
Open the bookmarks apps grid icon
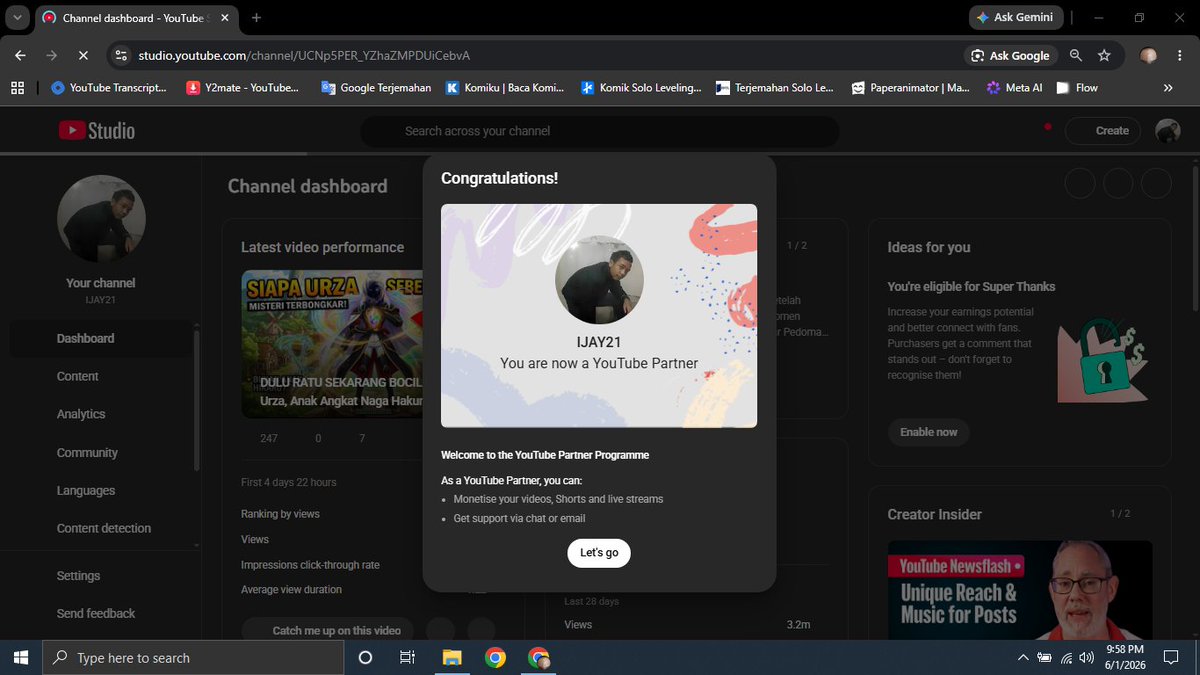pyautogui.click(x=17, y=88)
